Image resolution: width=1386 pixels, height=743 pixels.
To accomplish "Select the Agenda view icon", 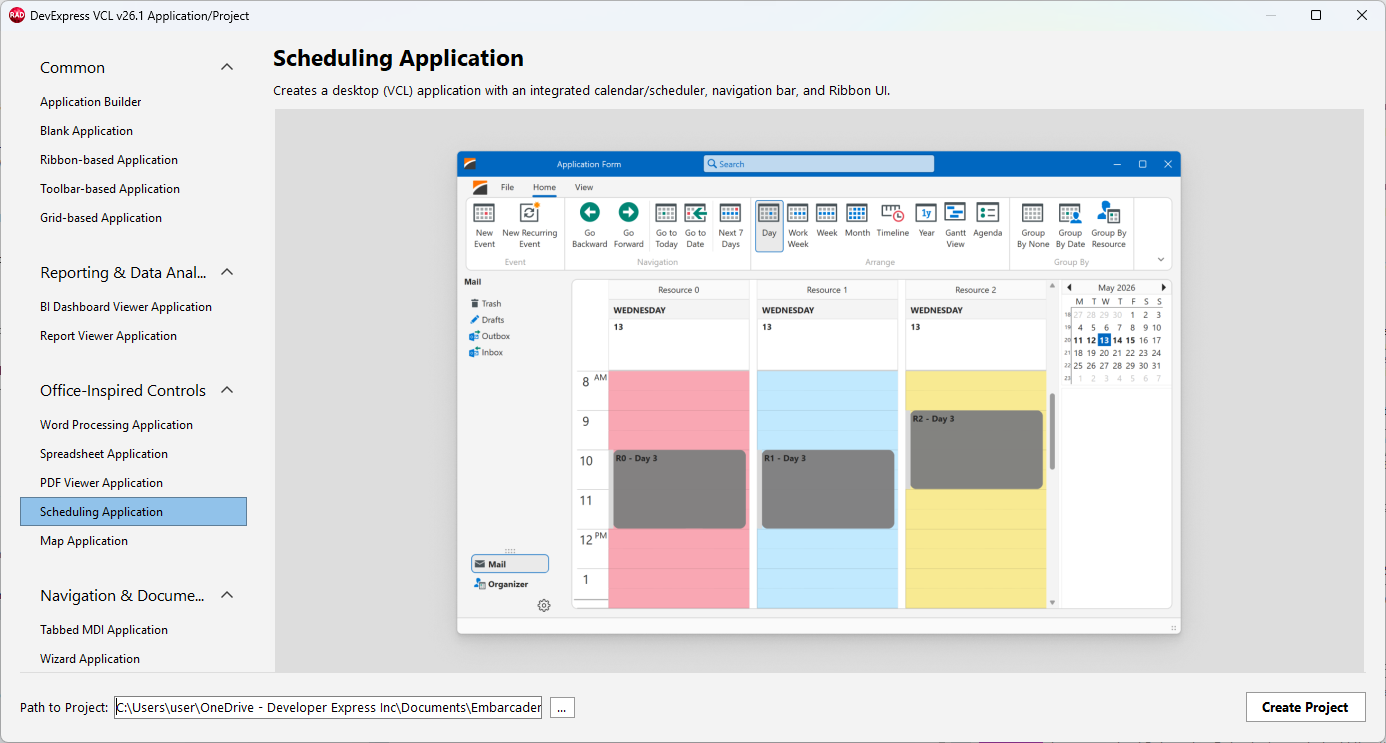I will [x=987, y=212].
